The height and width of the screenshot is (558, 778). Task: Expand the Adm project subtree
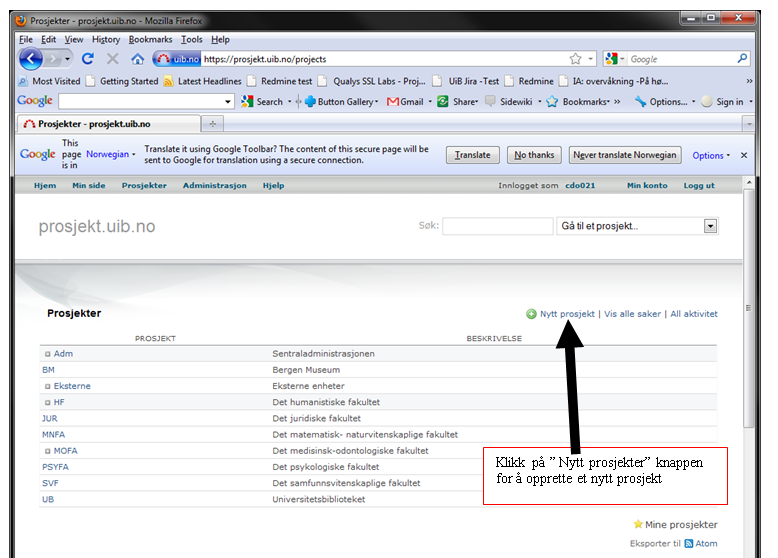click(47, 354)
